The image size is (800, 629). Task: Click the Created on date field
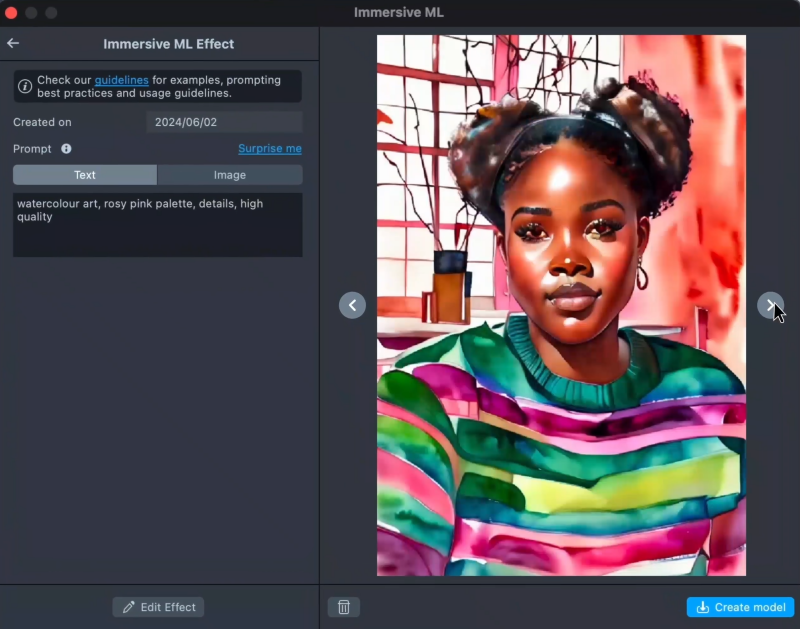pos(224,122)
